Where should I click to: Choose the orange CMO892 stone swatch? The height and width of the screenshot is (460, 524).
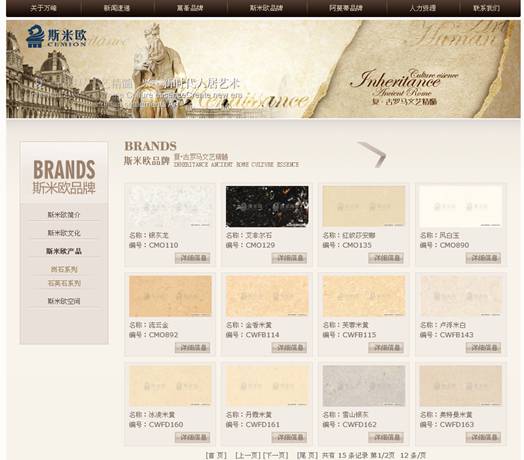pos(170,296)
